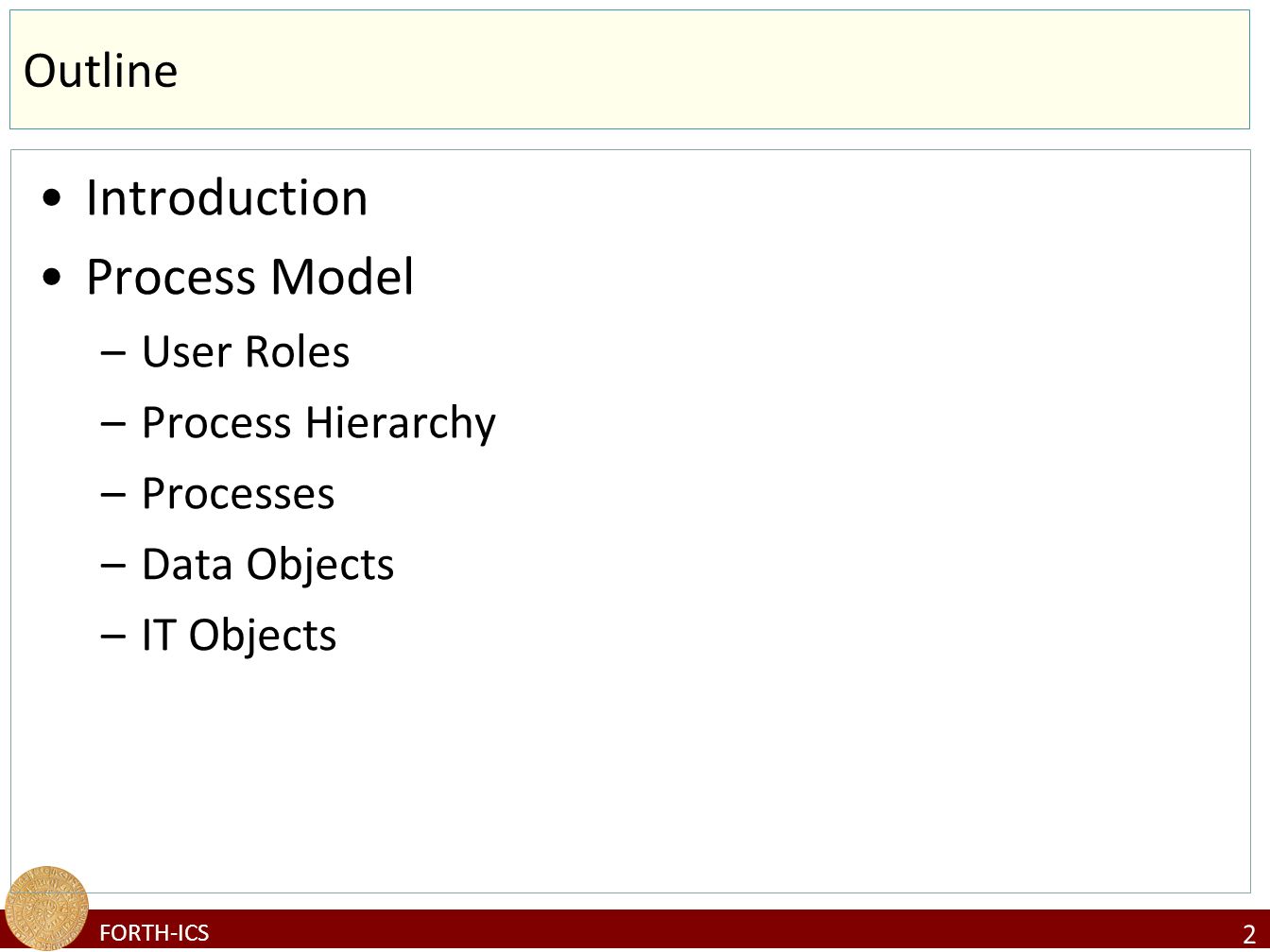Image resolution: width=1270 pixels, height=952 pixels.
Task: Click the Outline slide title
Action: tap(100, 71)
